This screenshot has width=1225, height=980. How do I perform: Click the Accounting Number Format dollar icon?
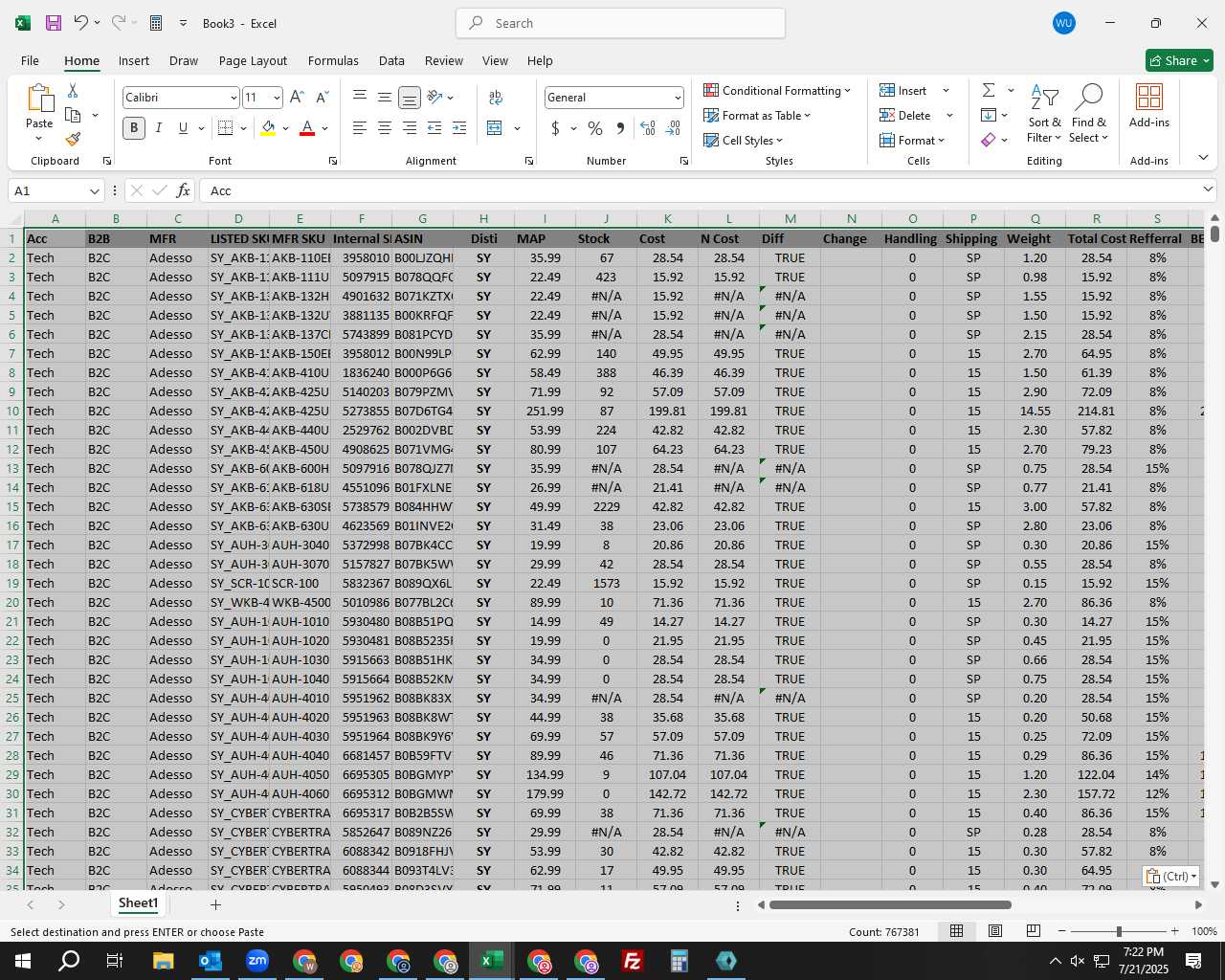click(555, 128)
